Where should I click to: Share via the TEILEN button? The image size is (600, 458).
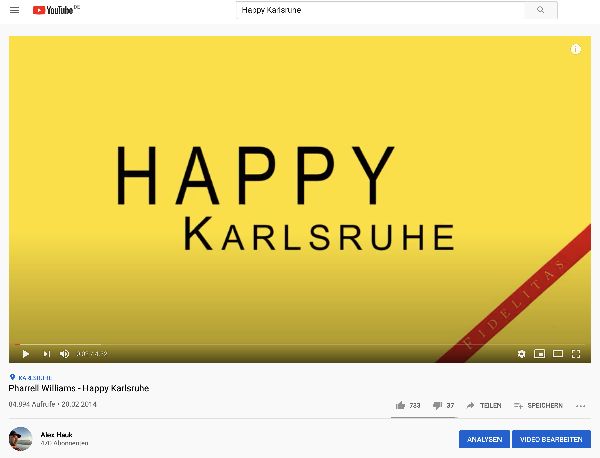coord(484,406)
